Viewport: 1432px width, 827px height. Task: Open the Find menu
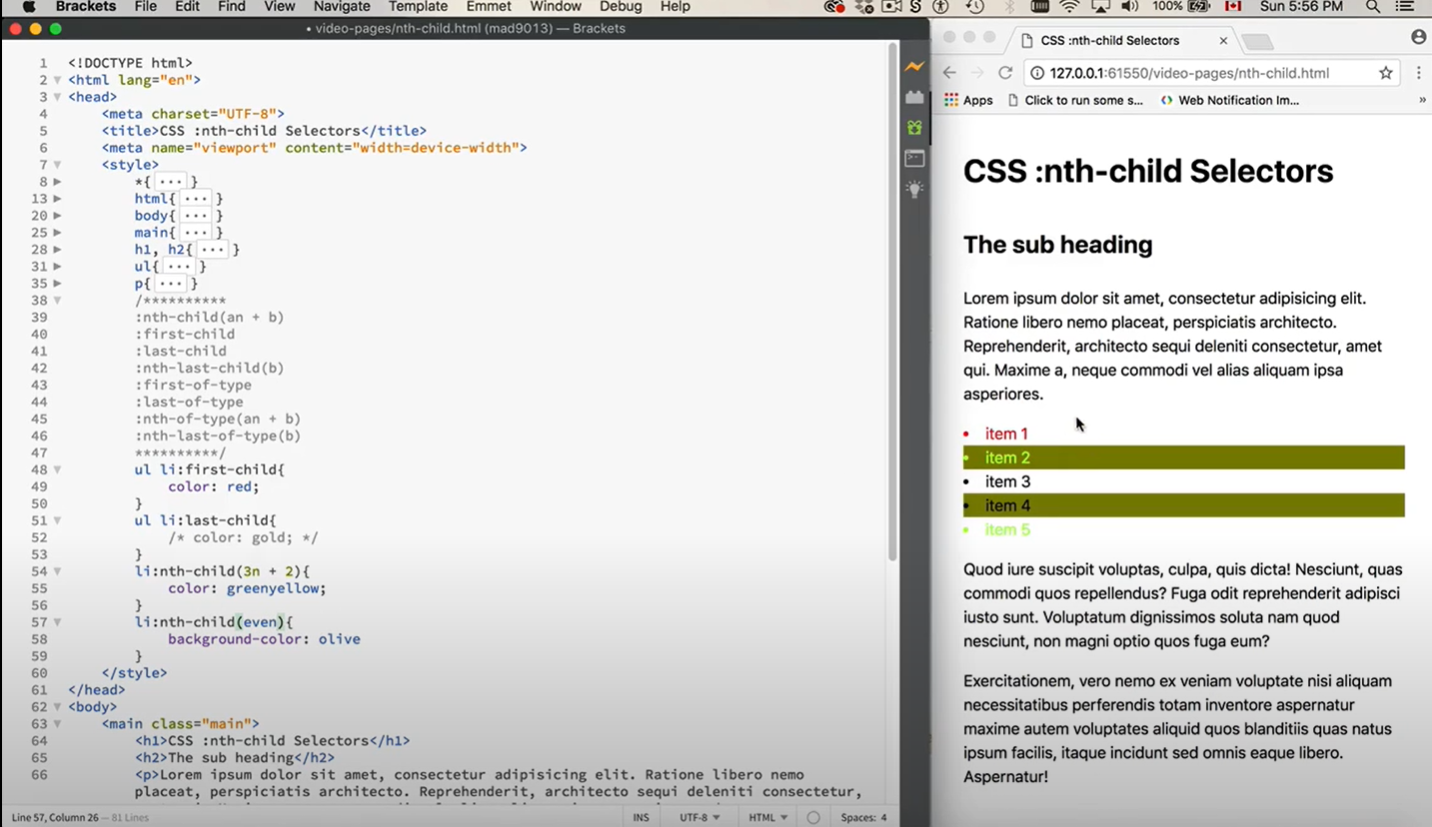(x=231, y=7)
